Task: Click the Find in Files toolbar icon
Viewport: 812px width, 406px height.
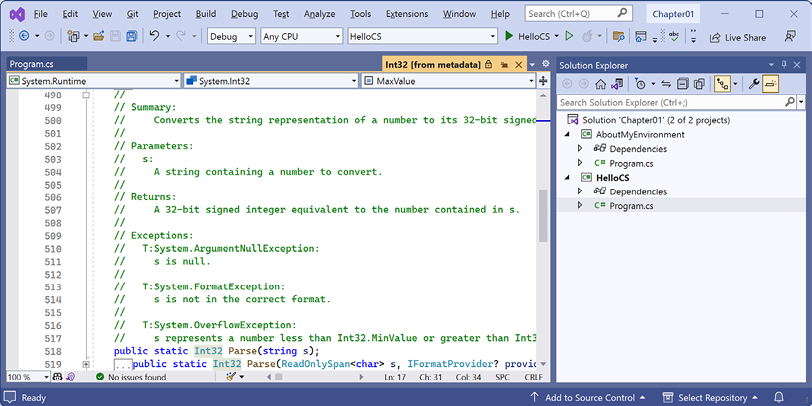Action: click(618, 36)
